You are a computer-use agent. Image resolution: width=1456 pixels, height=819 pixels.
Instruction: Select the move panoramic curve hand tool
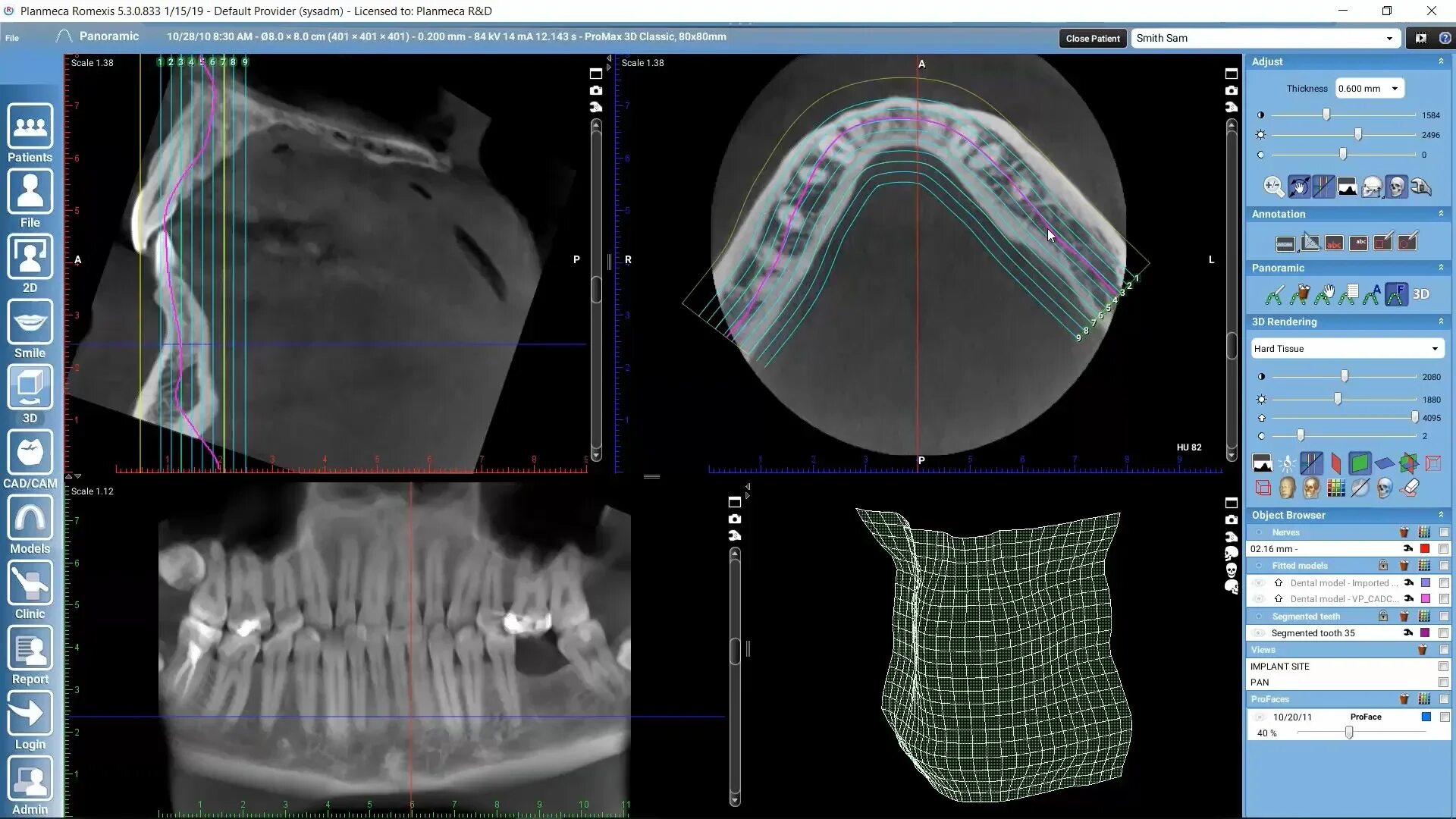(1324, 294)
